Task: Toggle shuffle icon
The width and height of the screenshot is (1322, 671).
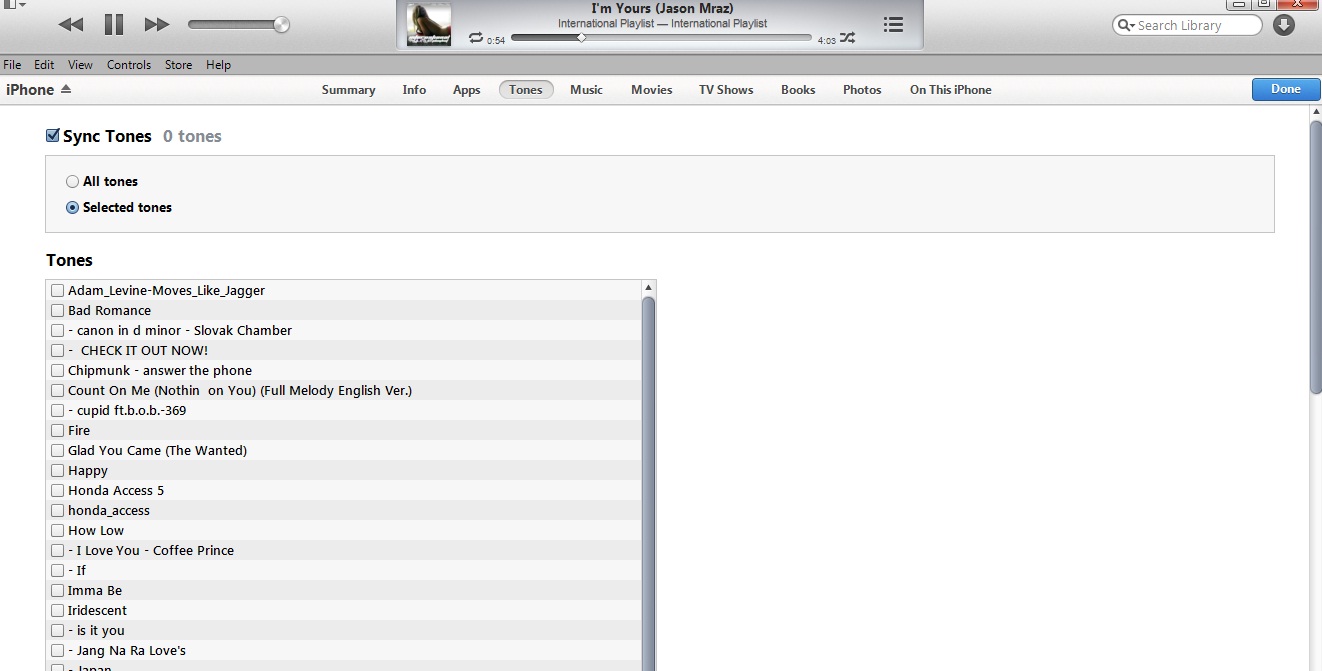Action: (x=847, y=38)
